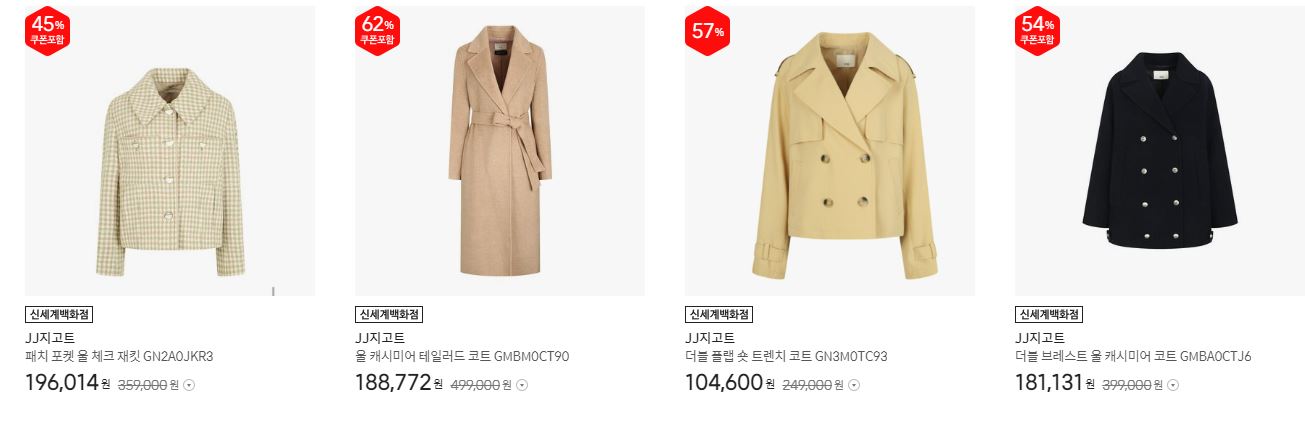This screenshot has height=424, width=1305.
Task: Click the 57% discount badge
Action: click(x=707, y=31)
